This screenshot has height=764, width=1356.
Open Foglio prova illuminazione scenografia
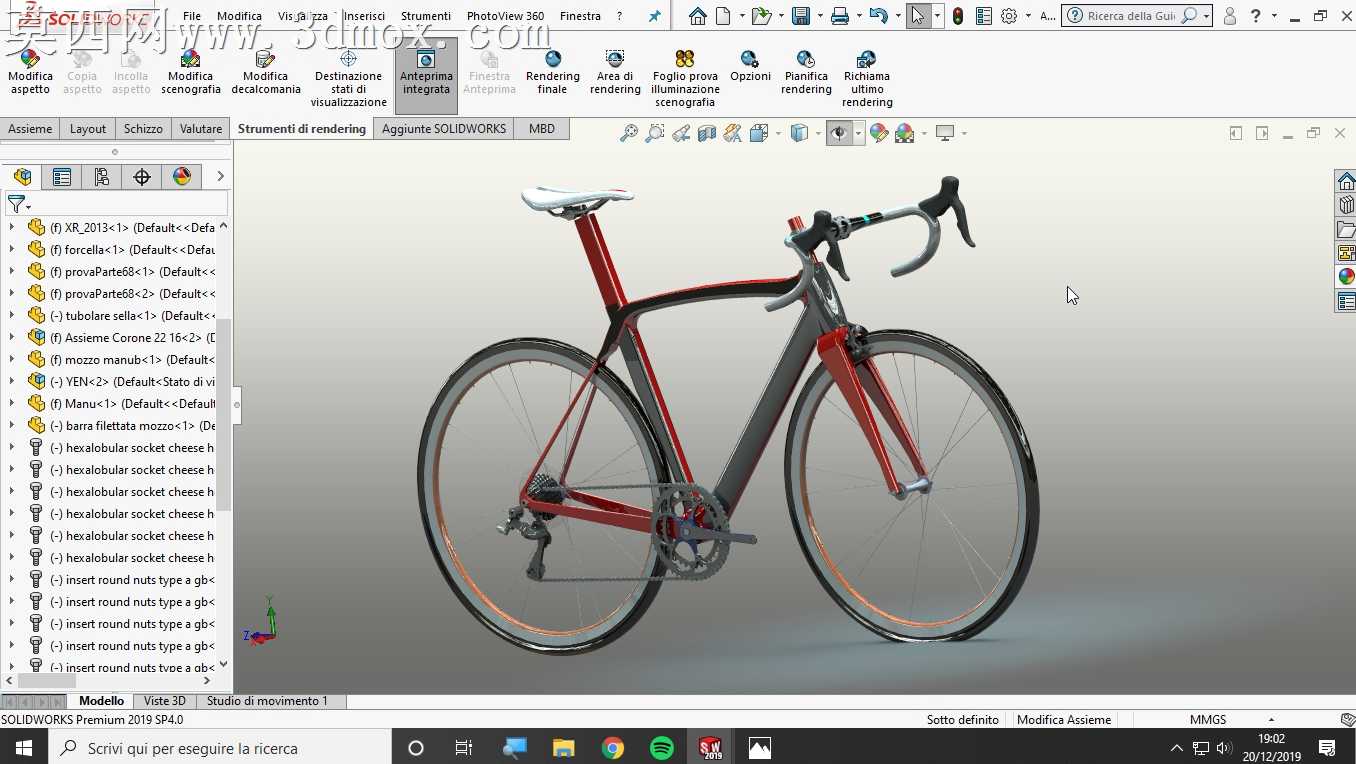coord(685,79)
